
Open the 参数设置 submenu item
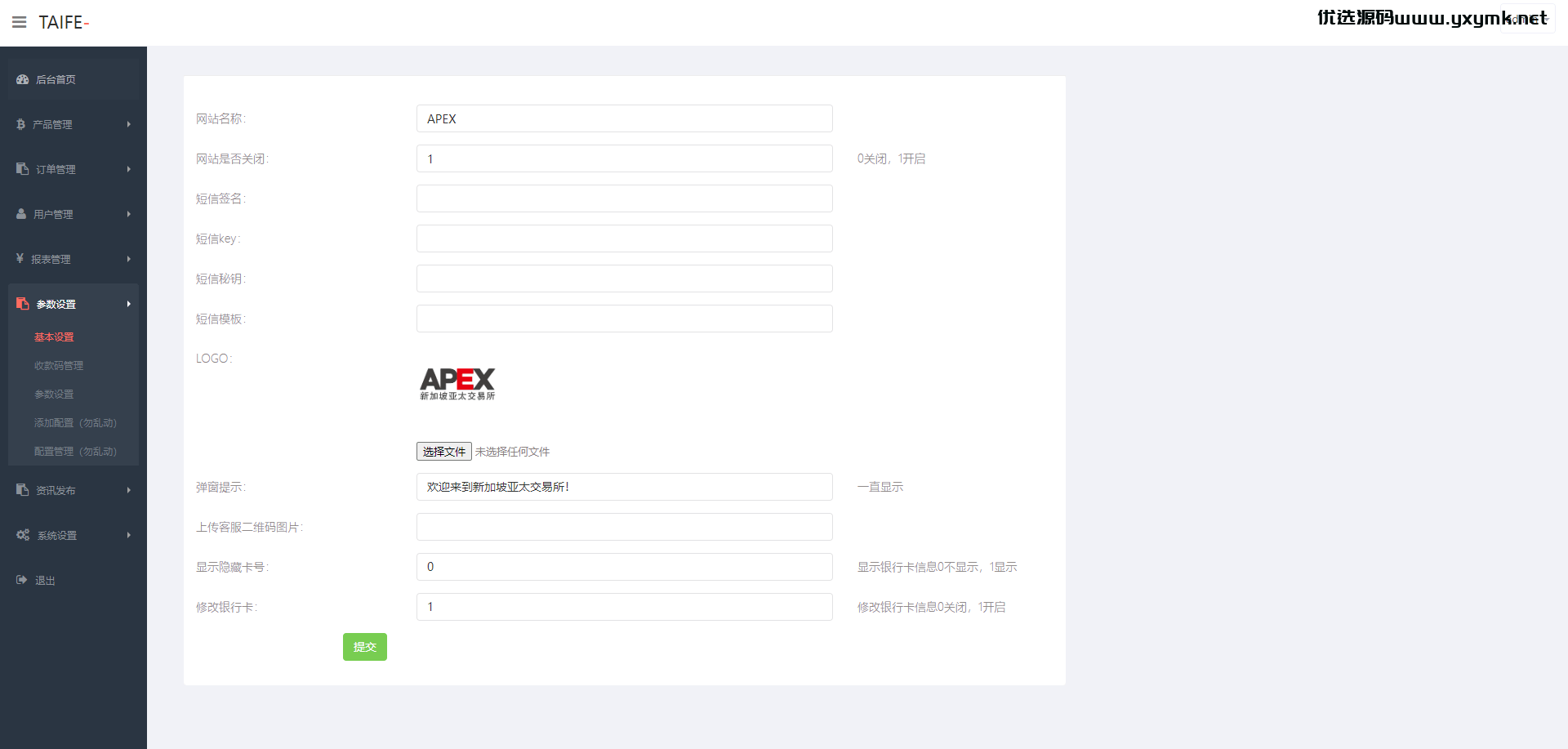(54, 394)
